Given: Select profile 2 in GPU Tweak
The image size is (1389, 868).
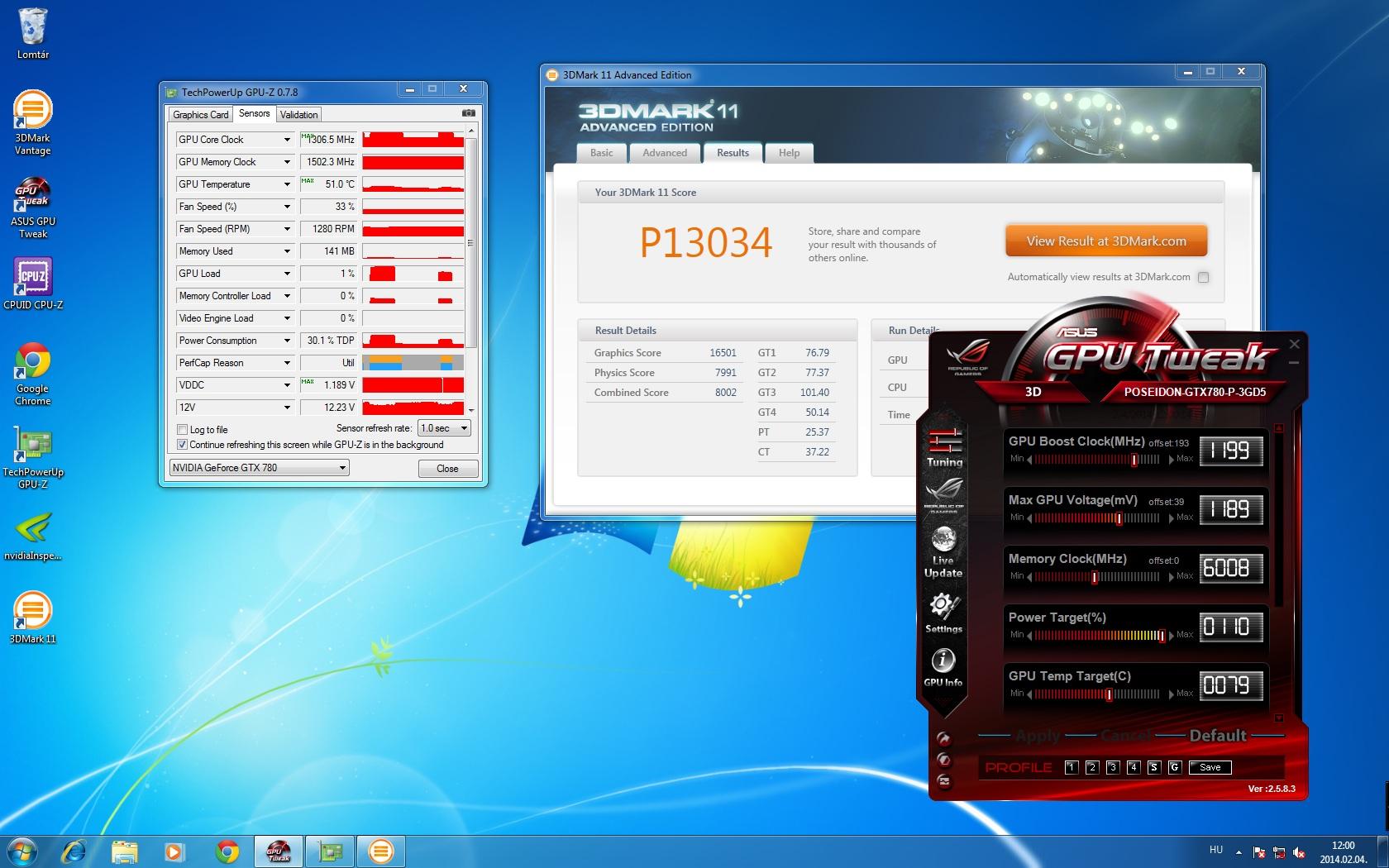Looking at the screenshot, I should (1092, 767).
